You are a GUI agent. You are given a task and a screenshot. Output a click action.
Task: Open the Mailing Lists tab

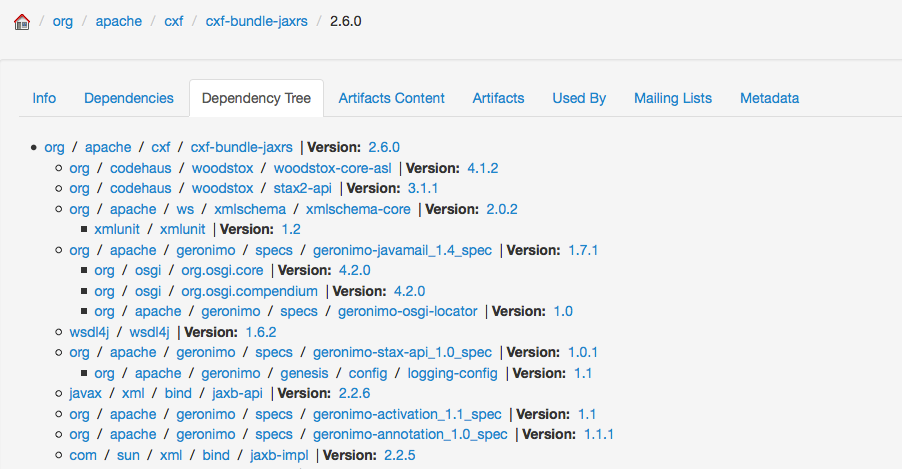672,98
